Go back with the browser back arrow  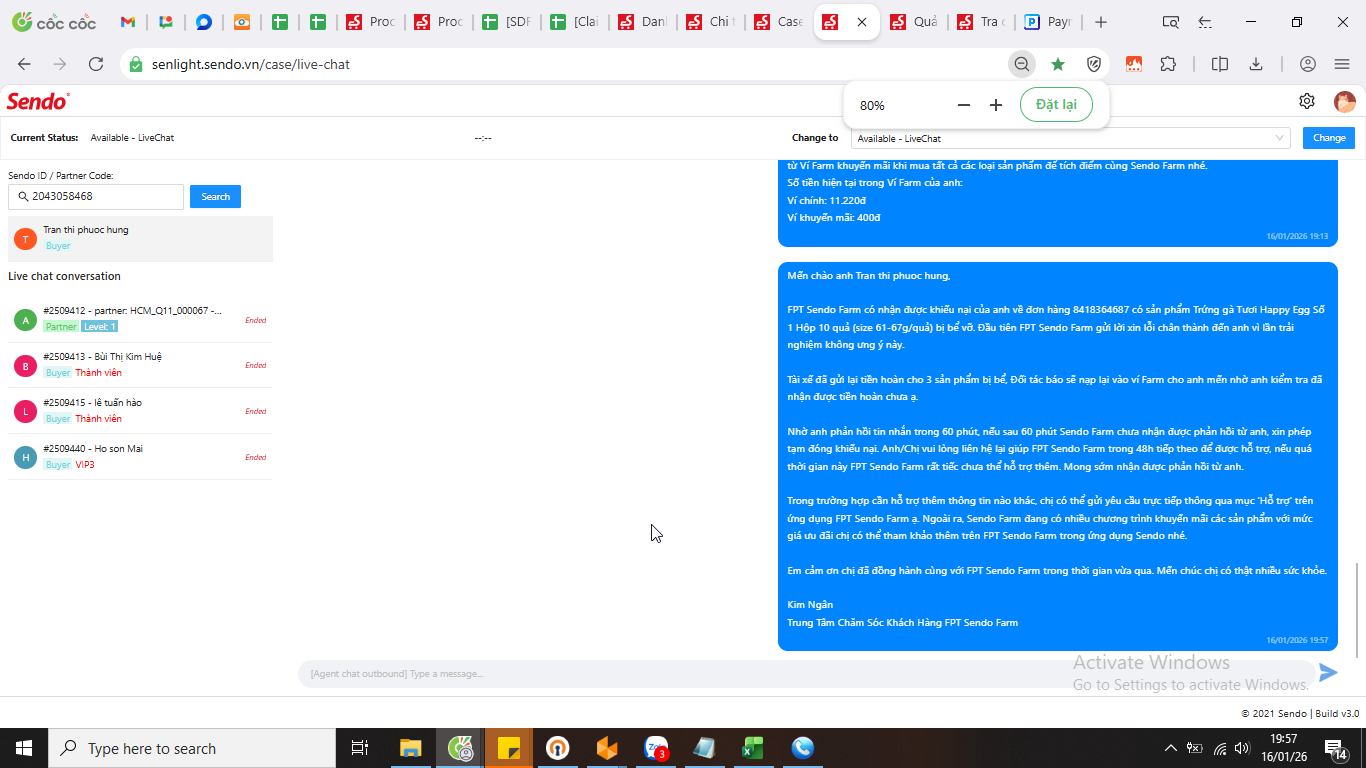(x=24, y=64)
